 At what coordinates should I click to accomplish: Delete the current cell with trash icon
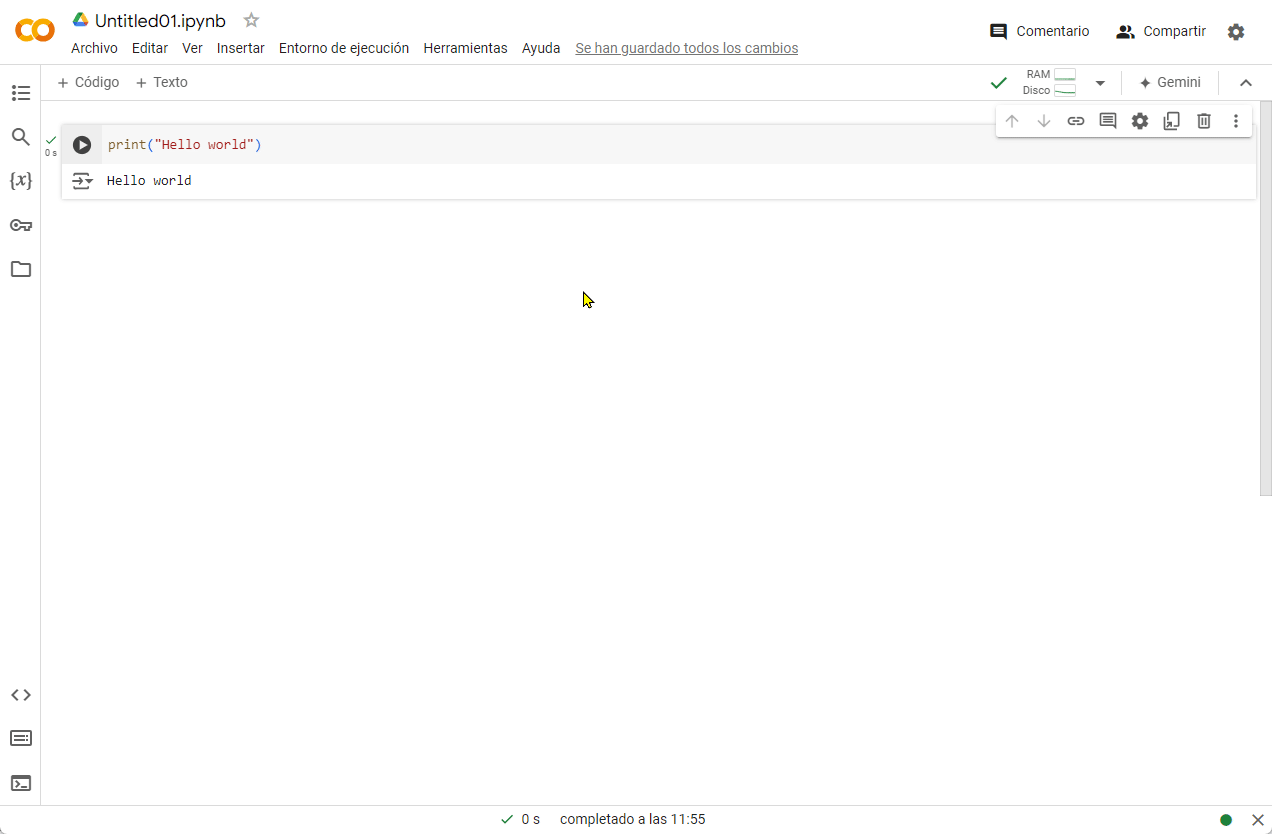pyautogui.click(x=1204, y=121)
